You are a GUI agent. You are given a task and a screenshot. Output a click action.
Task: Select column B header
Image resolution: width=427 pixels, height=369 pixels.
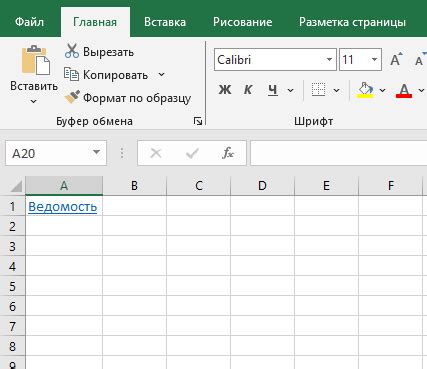[134, 186]
